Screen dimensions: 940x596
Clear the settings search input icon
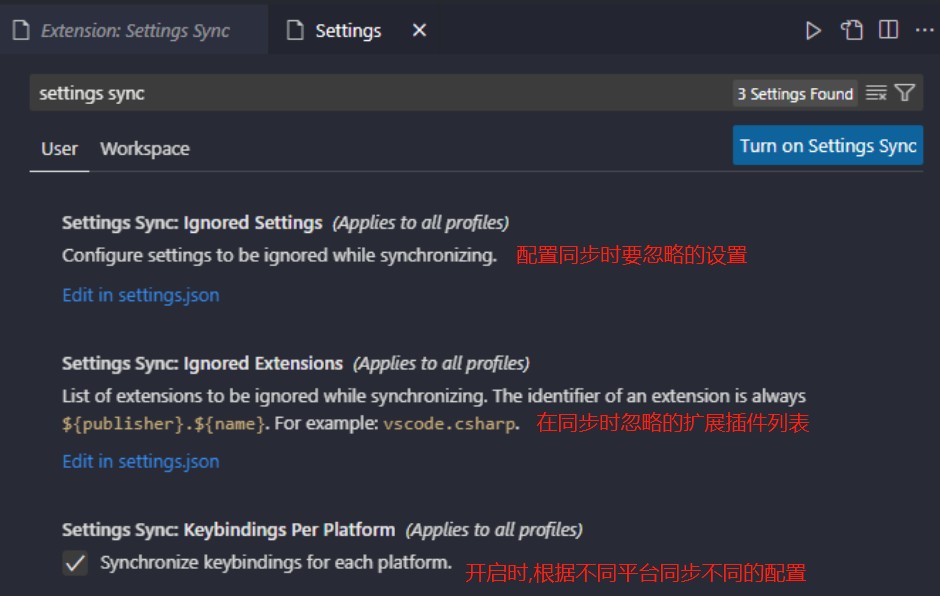[876, 93]
